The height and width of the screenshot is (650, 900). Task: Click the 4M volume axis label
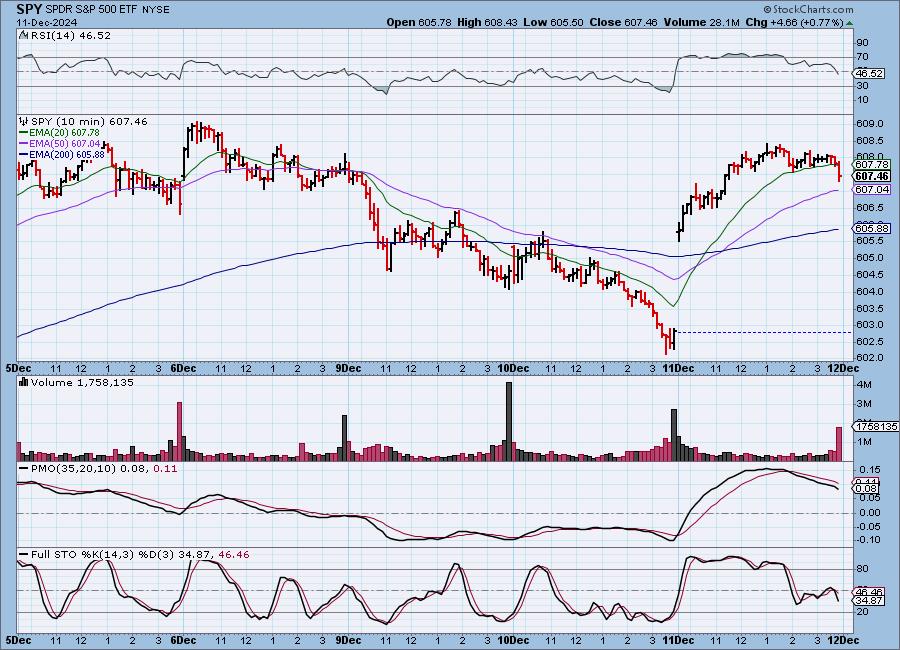[x=864, y=384]
